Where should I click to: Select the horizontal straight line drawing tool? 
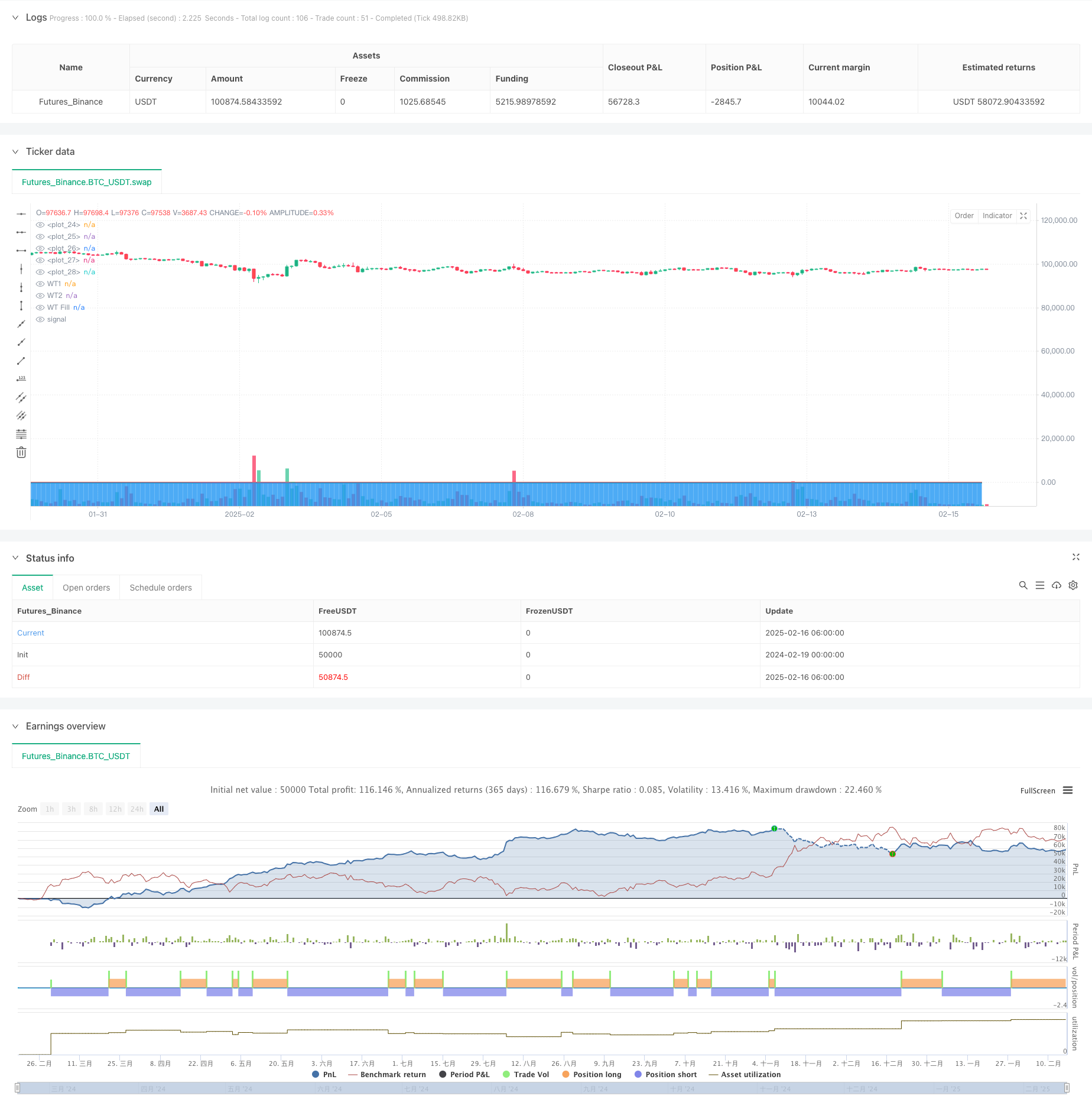click(21, 214)
